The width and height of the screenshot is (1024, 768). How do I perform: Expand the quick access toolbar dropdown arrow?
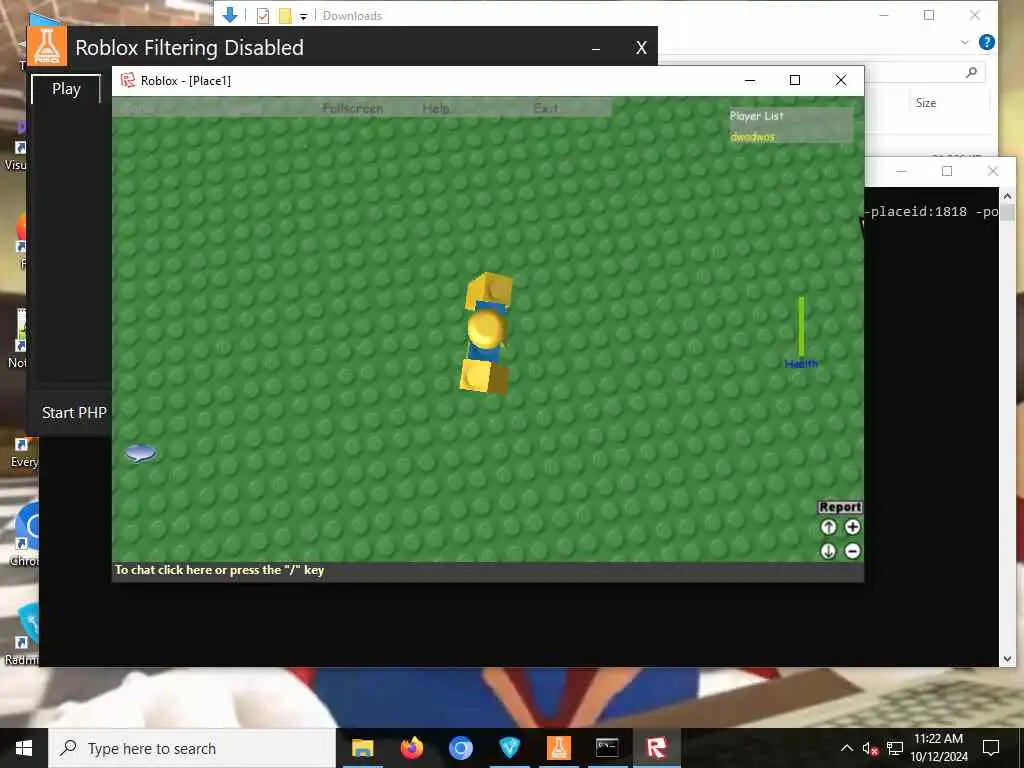click(x=304, y=17)
